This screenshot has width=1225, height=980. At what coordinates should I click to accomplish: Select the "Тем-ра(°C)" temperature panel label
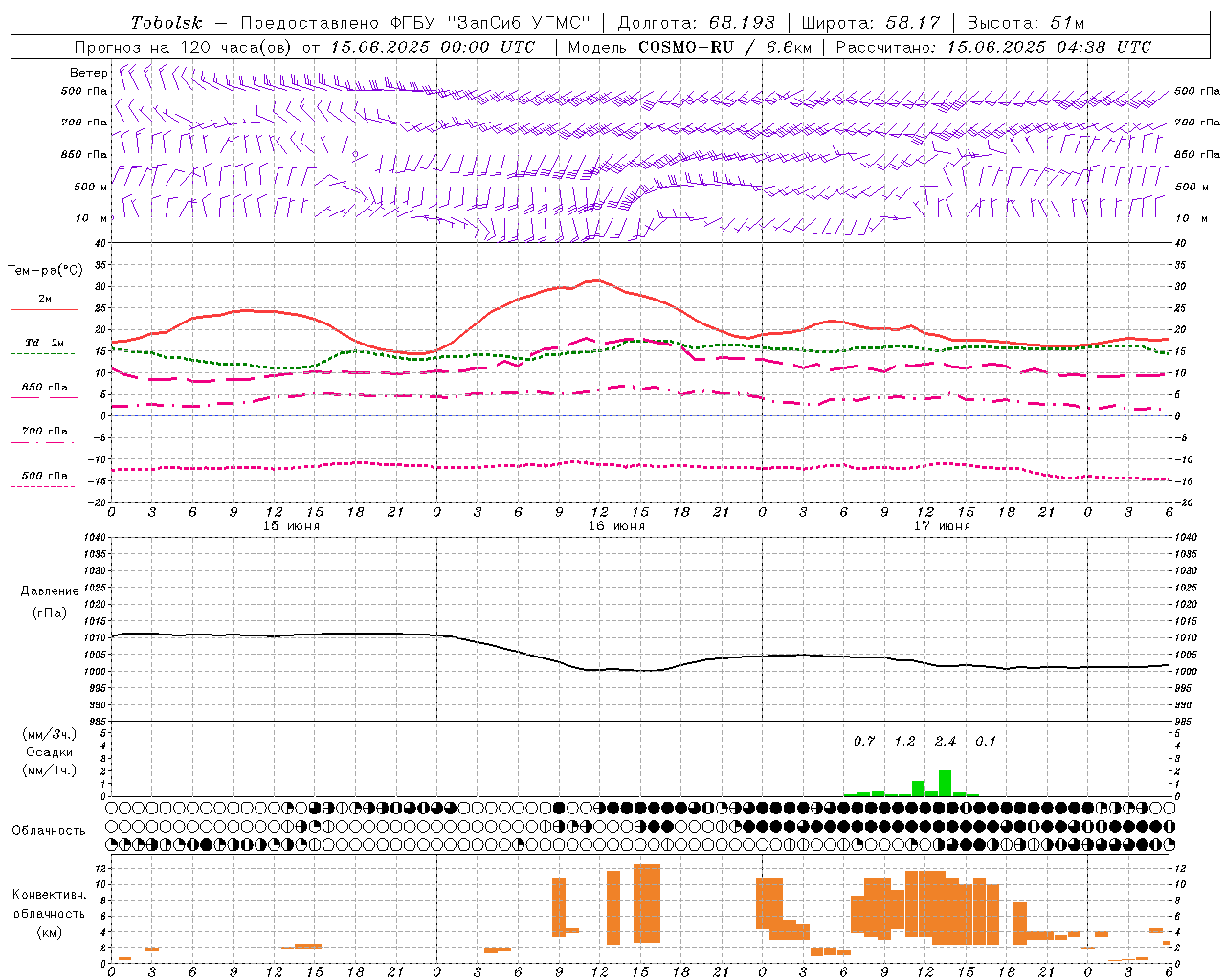[x=45, y=271]
